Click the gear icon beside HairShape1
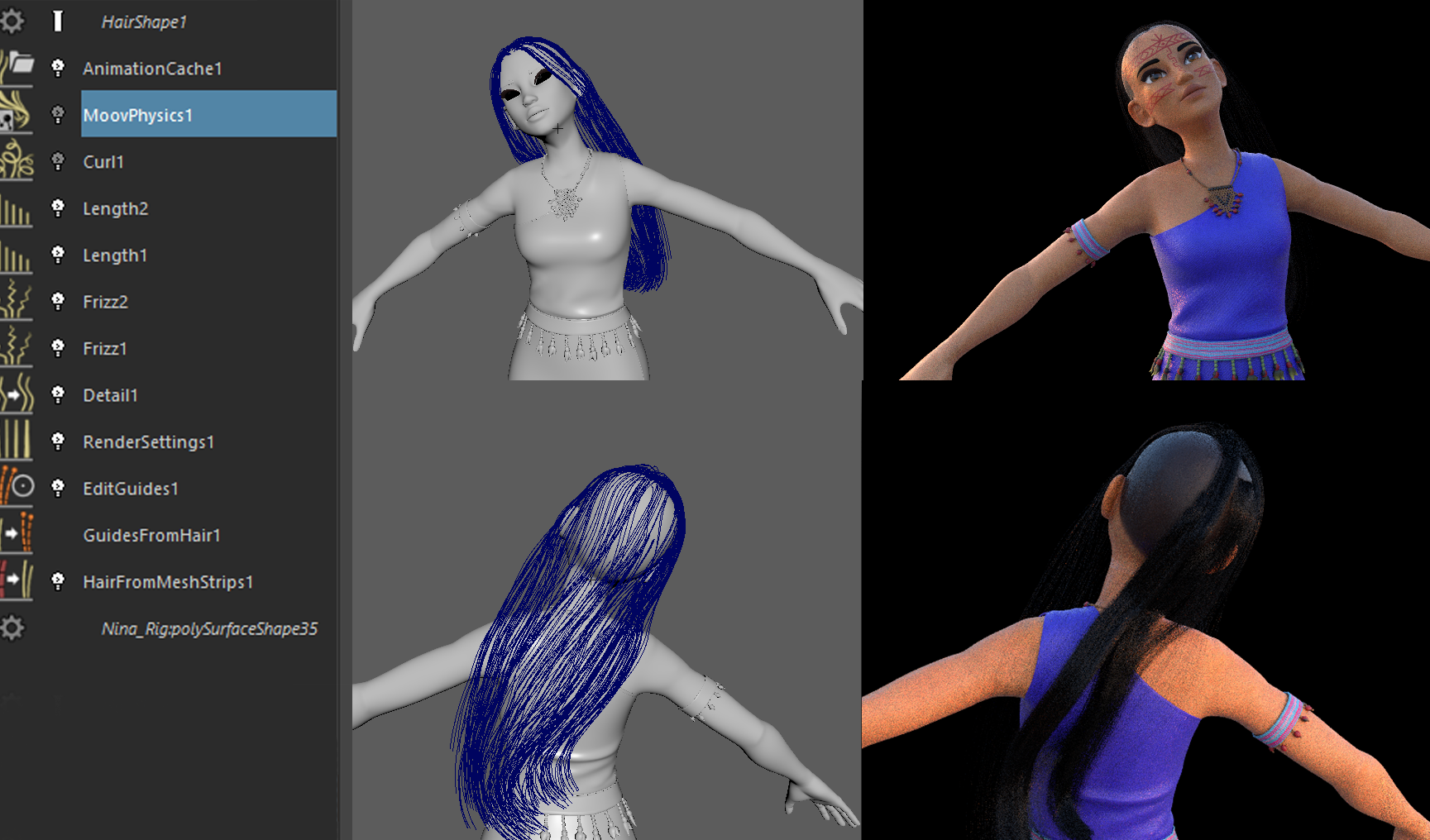This screenshot has height=840, width=1430. tap(12, 21)
